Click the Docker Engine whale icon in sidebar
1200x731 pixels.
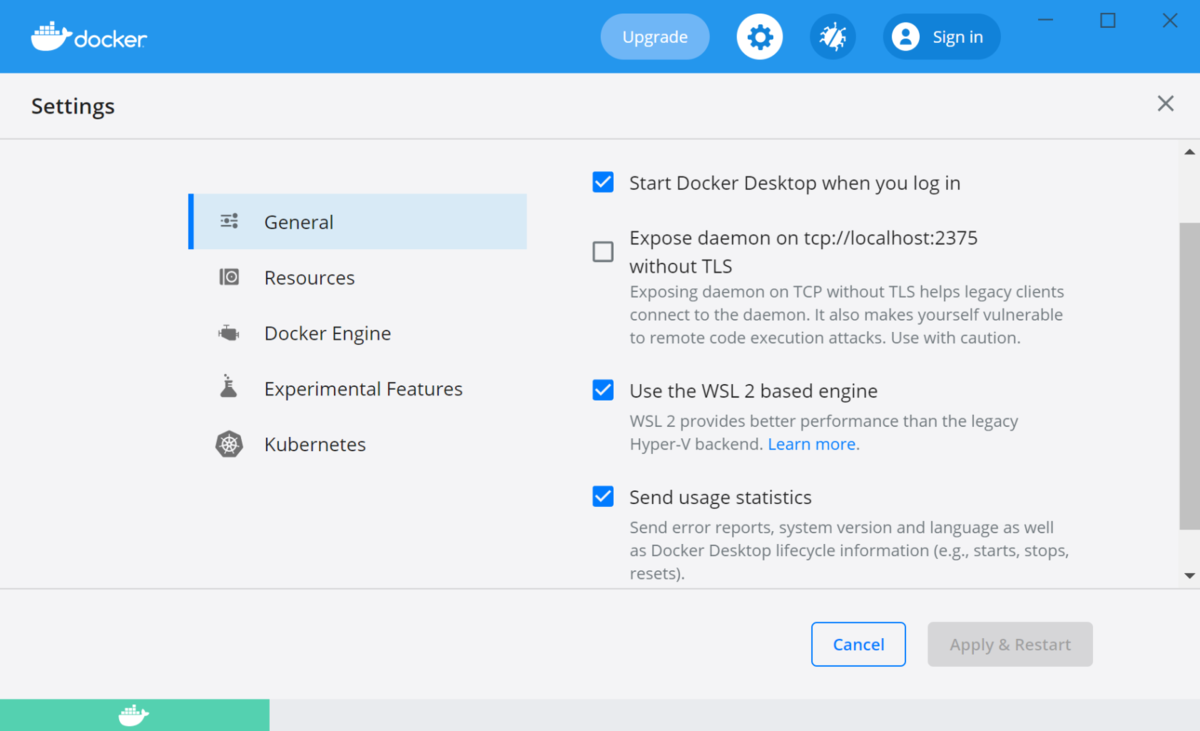[229, 333]
